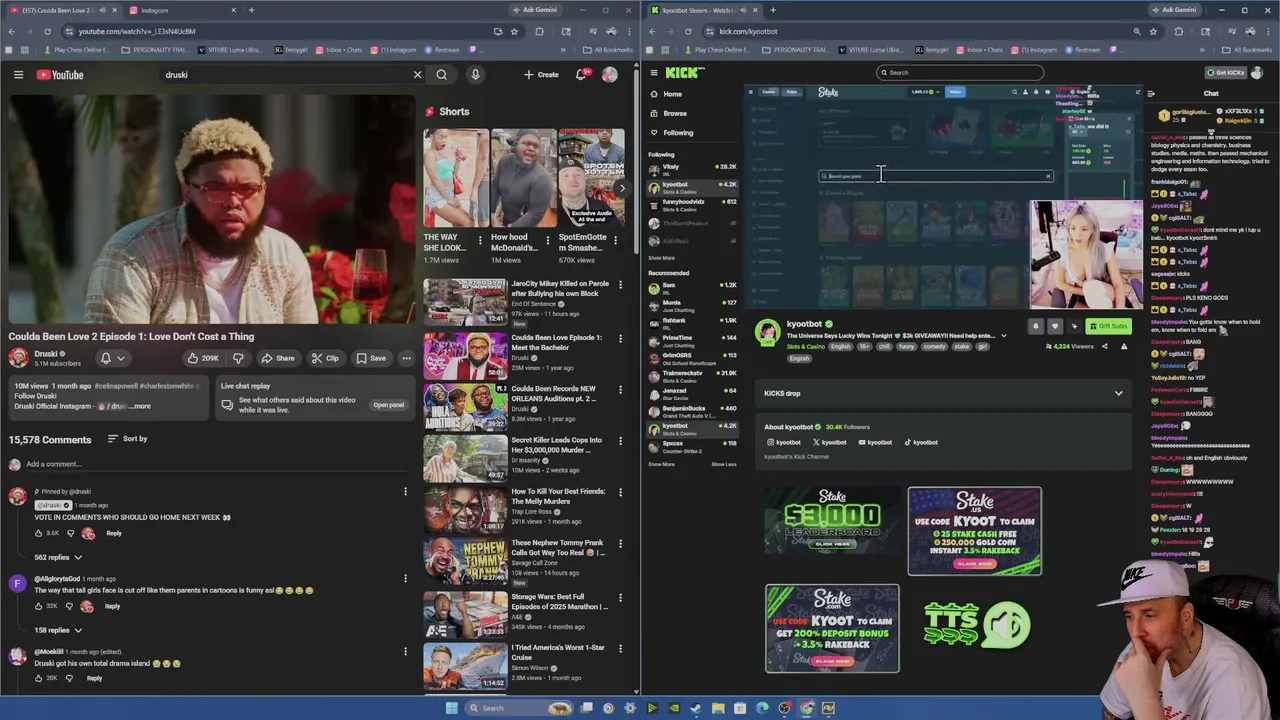Clip the YouTube video
The image size is (1280, 720).
click(x=325, y=358)
